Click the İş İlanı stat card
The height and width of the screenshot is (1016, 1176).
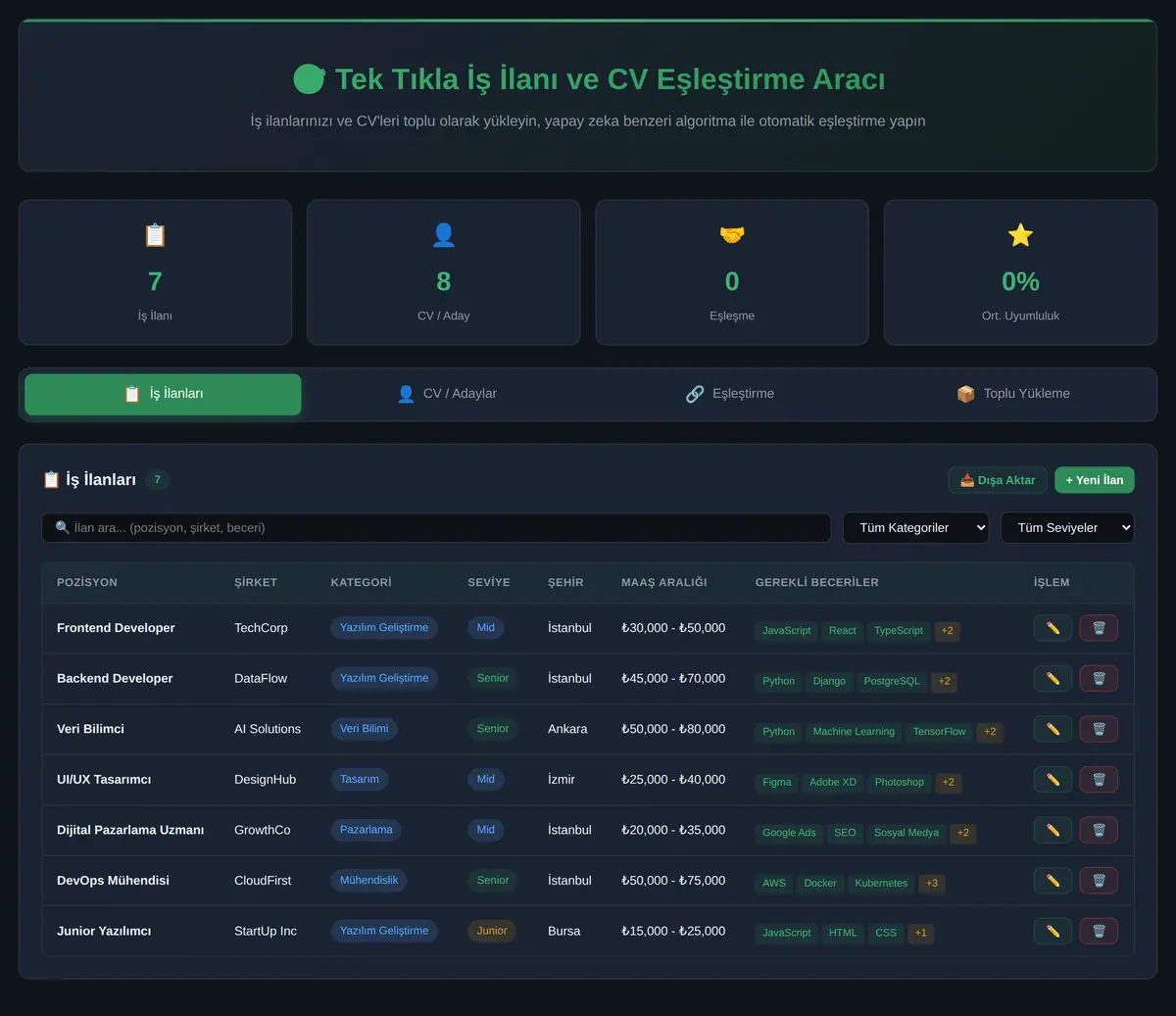[x=155, y=272]
